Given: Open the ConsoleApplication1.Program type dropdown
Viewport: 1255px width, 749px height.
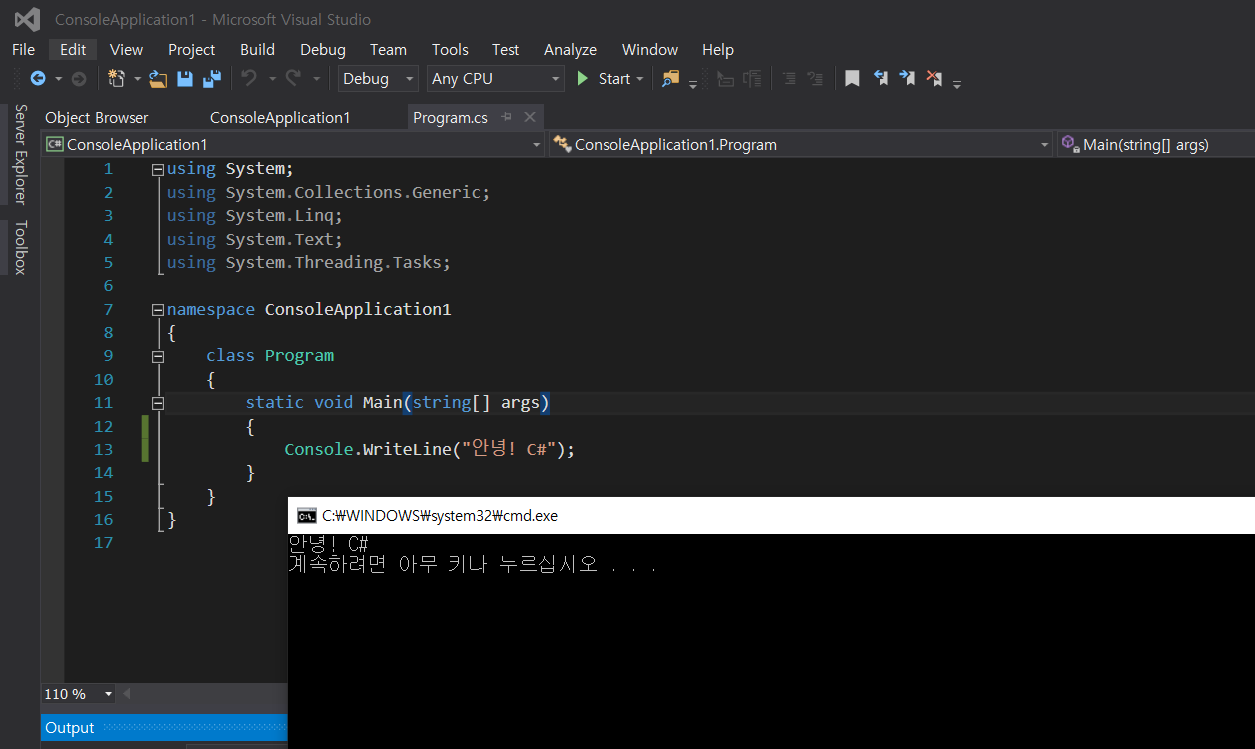Looking at the screenshot, I should click(801, 145).
